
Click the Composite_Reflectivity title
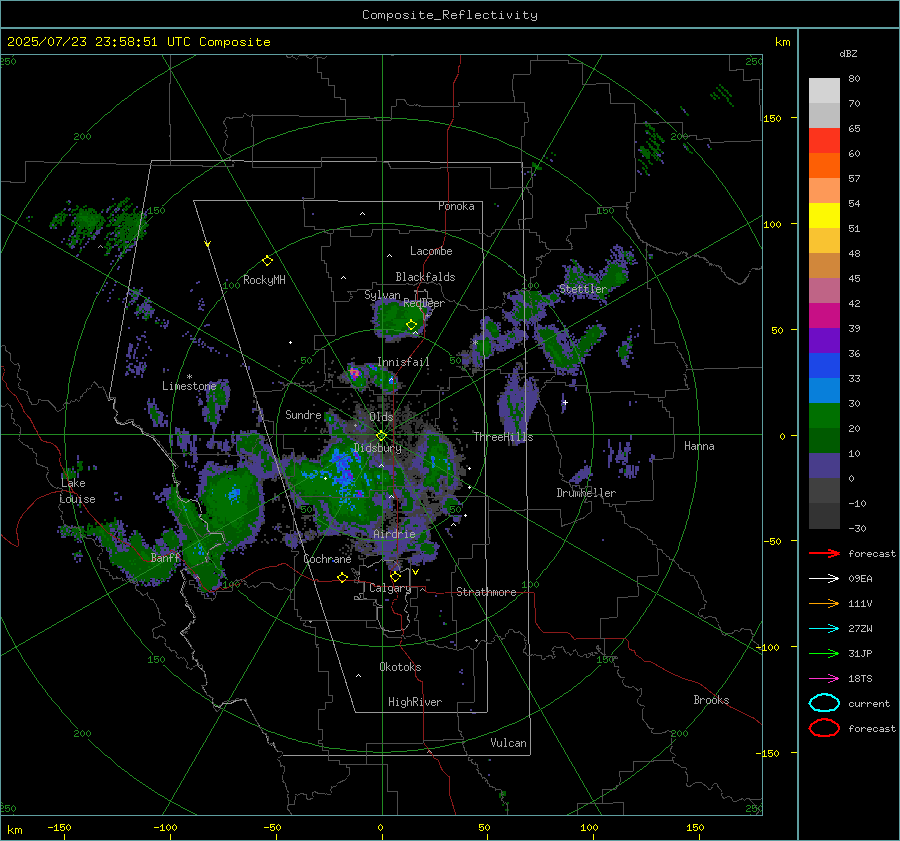pyautogui.click(x=450, y=15)
